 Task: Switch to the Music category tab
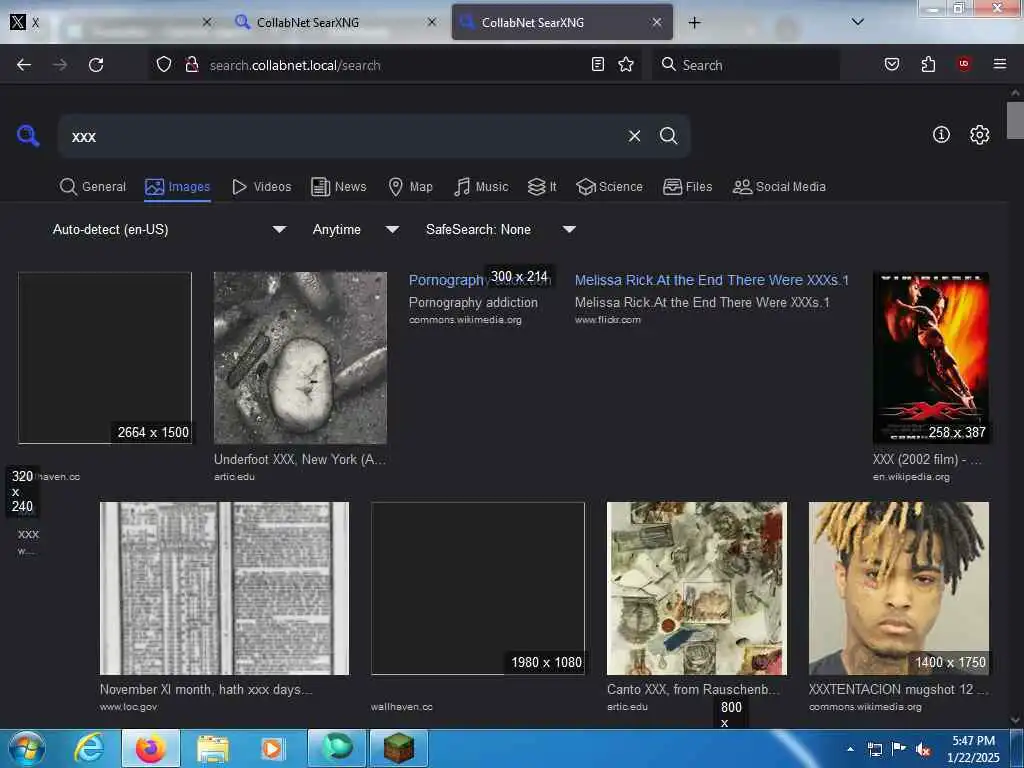click(481, 187)
